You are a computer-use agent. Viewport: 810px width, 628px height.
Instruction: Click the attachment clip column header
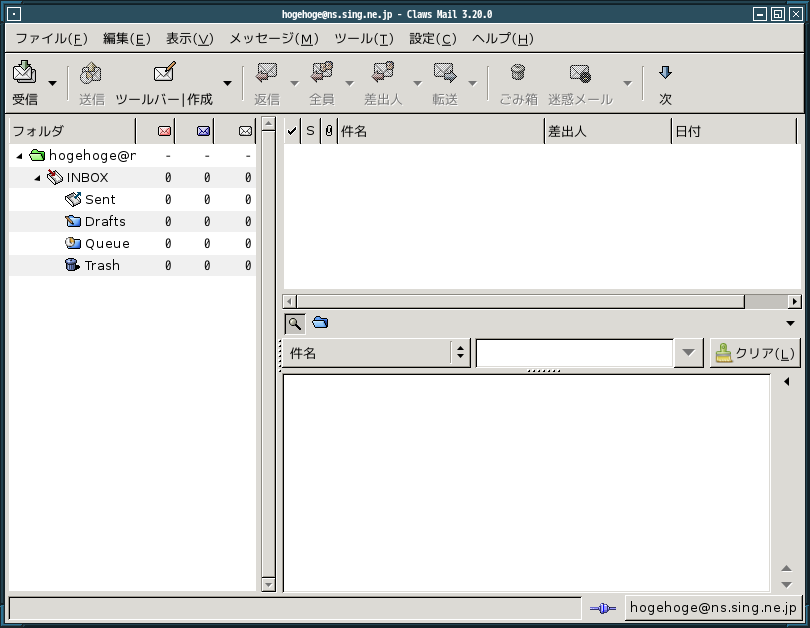point(329,131)
